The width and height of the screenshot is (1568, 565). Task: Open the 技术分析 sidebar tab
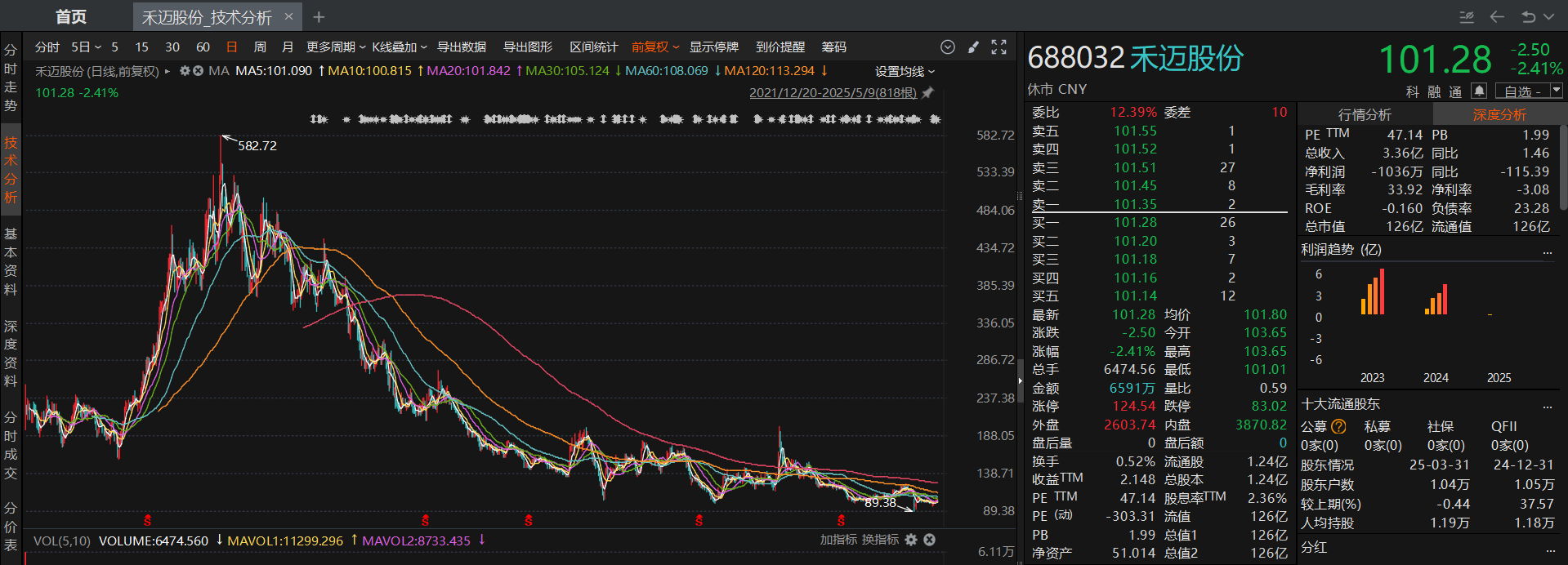[x=11, y=170]
